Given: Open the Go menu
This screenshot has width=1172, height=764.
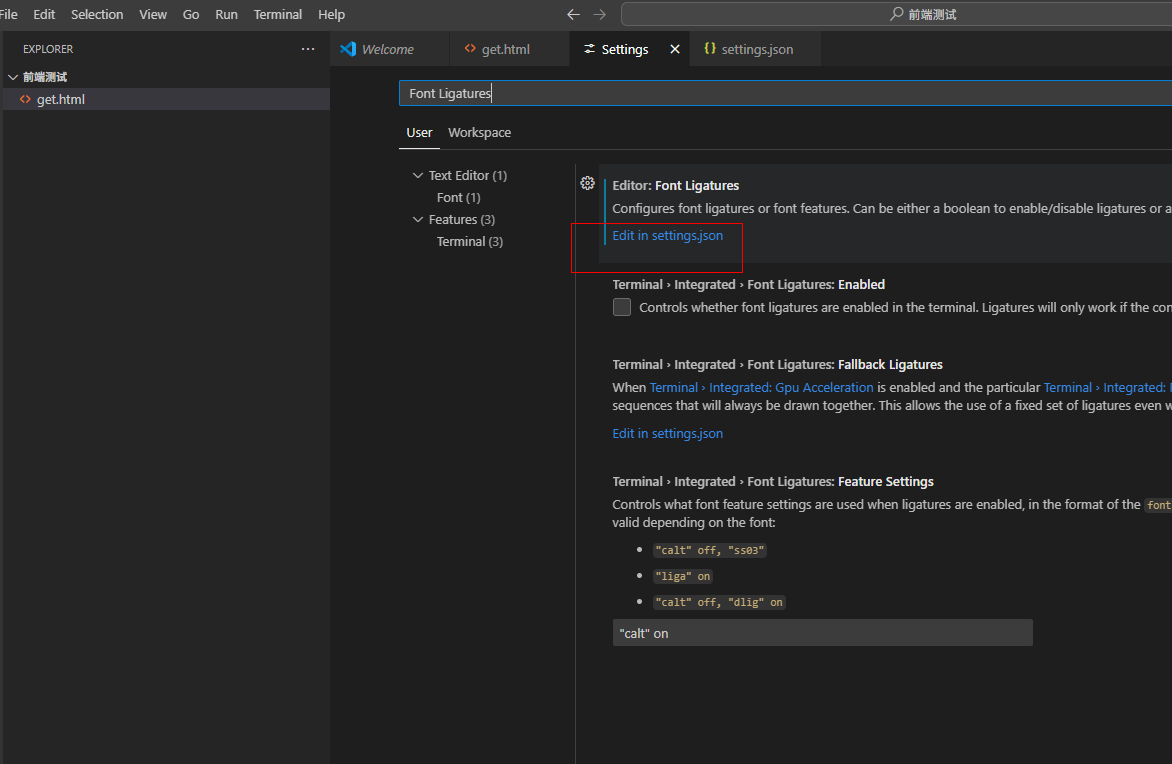Looking at the screenshot, I should coord(191,14).
